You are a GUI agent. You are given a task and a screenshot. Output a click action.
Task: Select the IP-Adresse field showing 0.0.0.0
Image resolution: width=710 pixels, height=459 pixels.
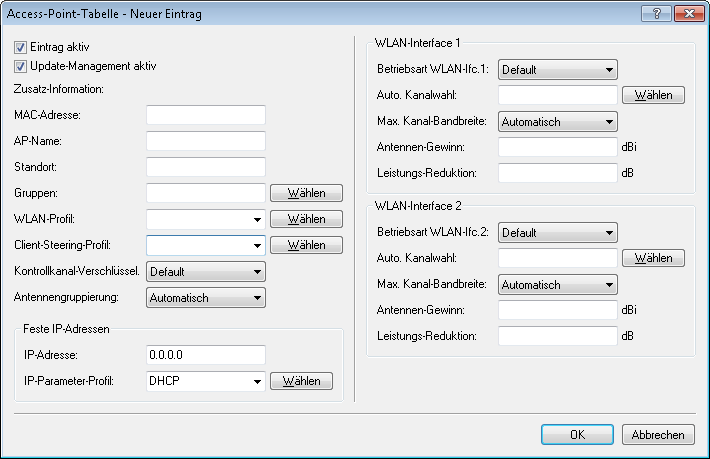205,355
